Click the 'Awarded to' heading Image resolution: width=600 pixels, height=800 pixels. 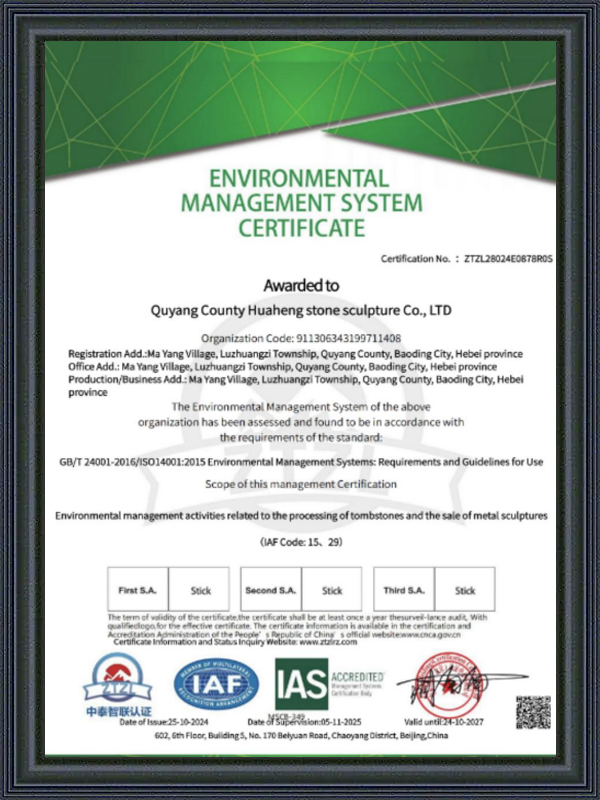coord(301,286)
